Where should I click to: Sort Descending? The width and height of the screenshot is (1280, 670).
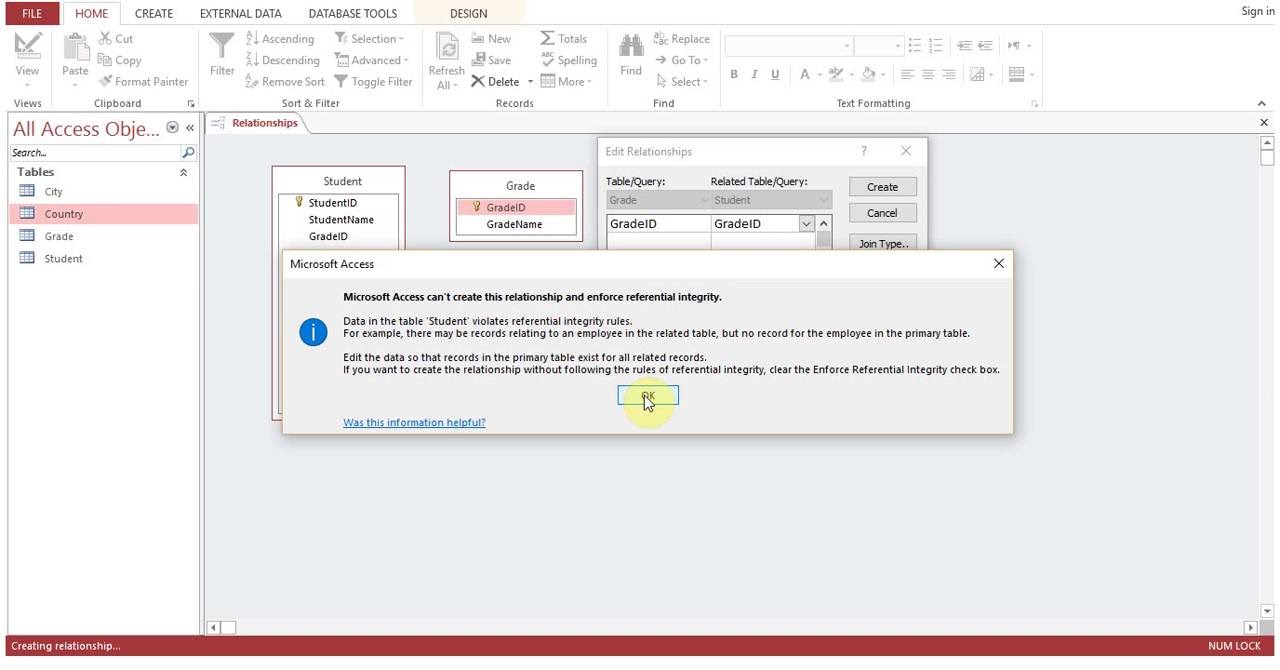click(x=282, y=60)
